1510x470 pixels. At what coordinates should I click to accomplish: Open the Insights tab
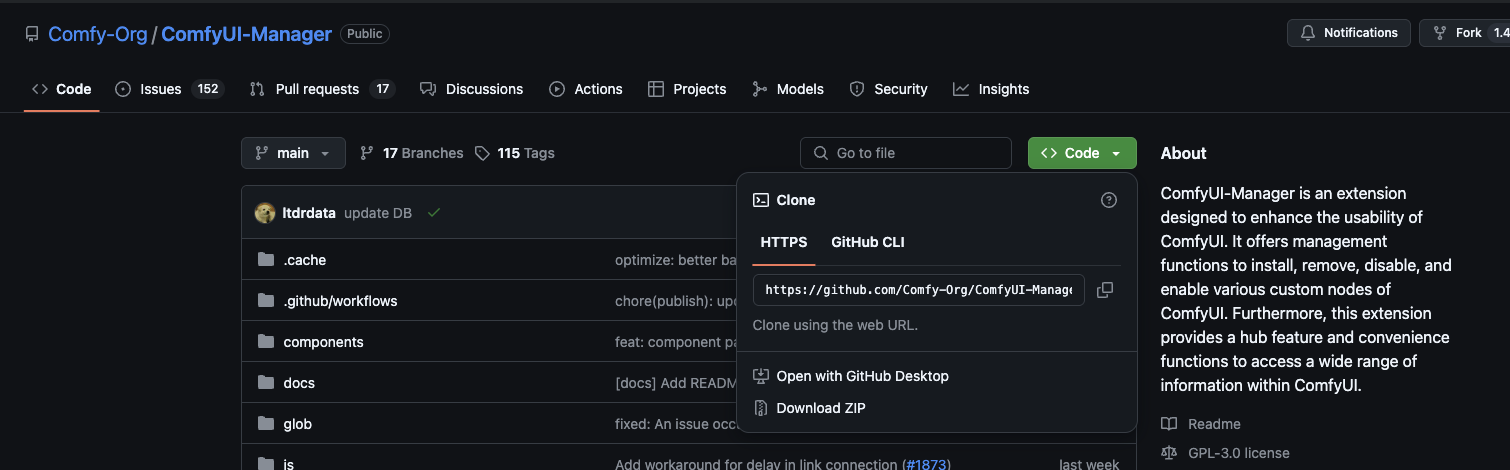tap(991, 89)
